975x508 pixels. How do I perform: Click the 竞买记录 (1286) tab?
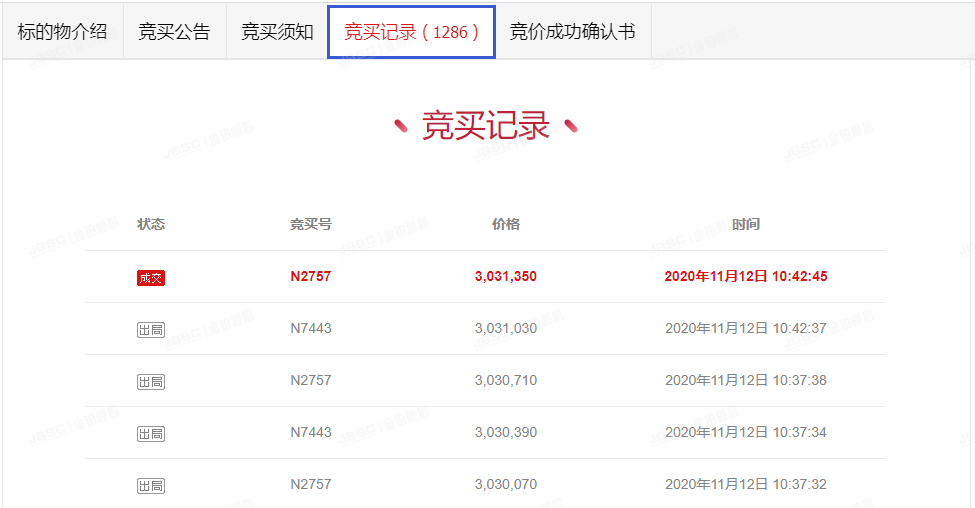pyautogui.click(x=411, y=31)
